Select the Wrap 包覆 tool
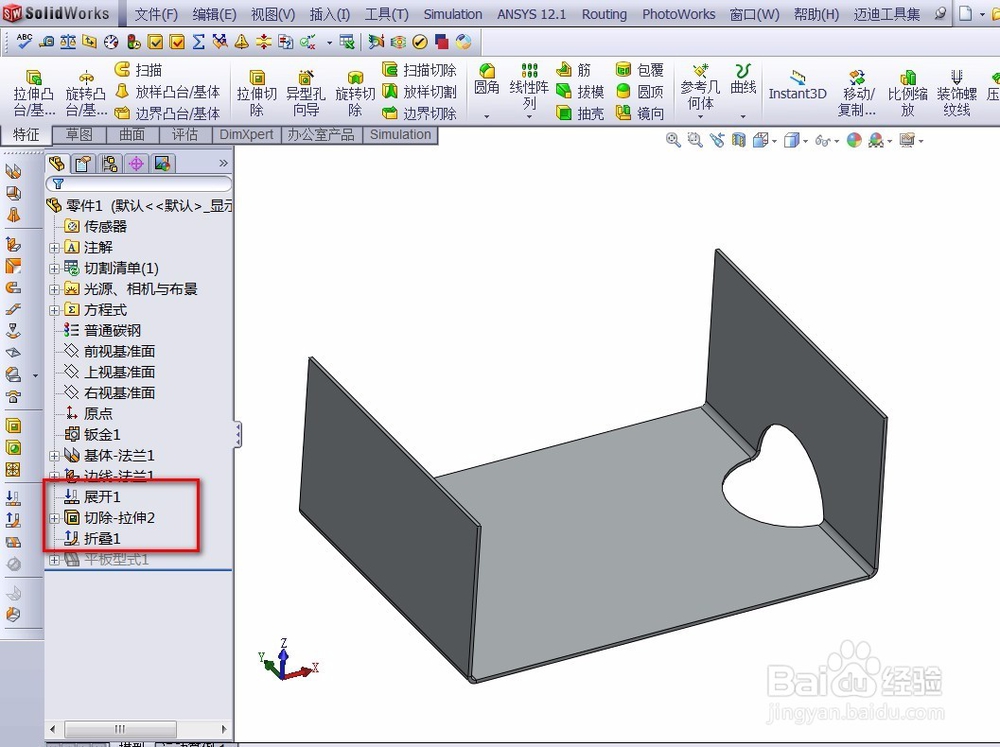The height and width of the screenshot is (747, 1000). (x=640, y=70)
